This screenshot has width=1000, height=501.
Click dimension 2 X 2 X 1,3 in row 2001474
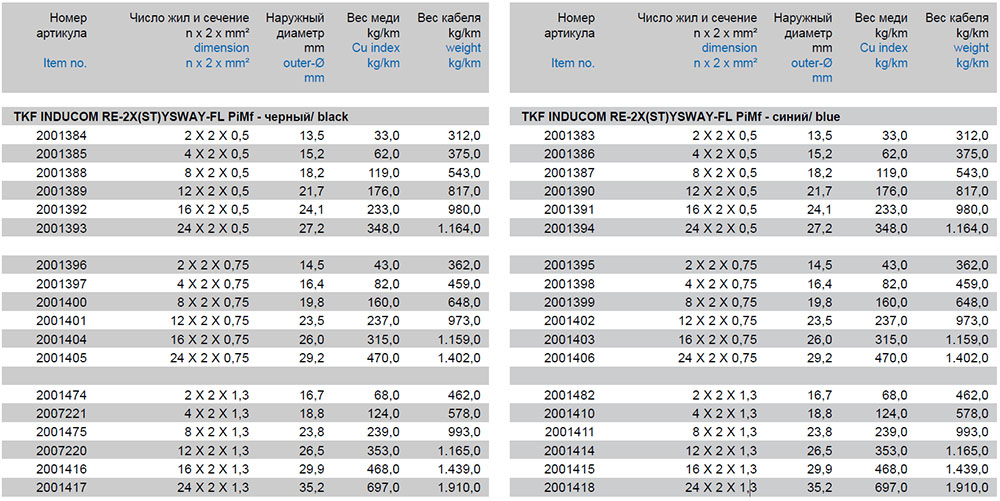[219, 395]
